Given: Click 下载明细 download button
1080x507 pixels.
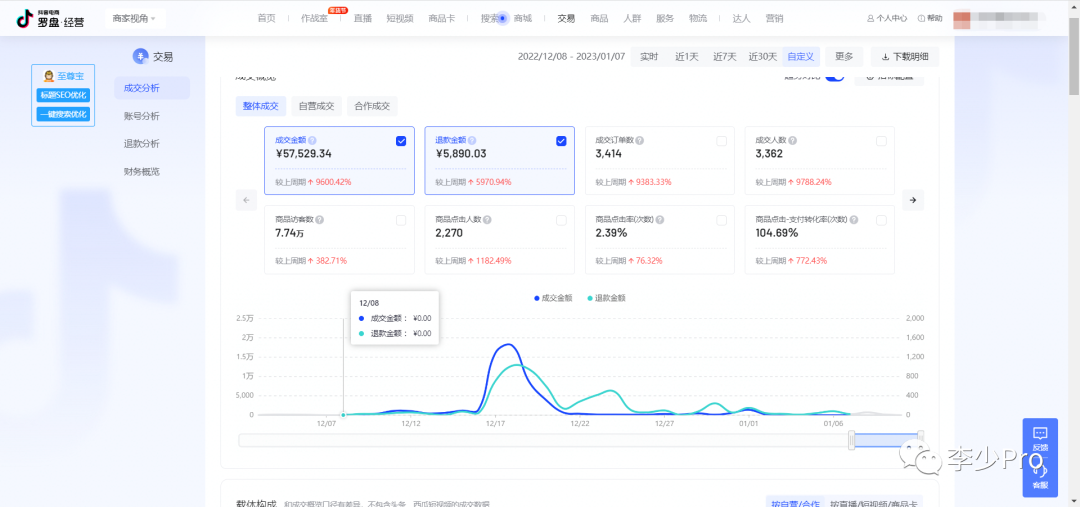Looking at the screenshot, I should pyautogui.click(x=904, y=56).
